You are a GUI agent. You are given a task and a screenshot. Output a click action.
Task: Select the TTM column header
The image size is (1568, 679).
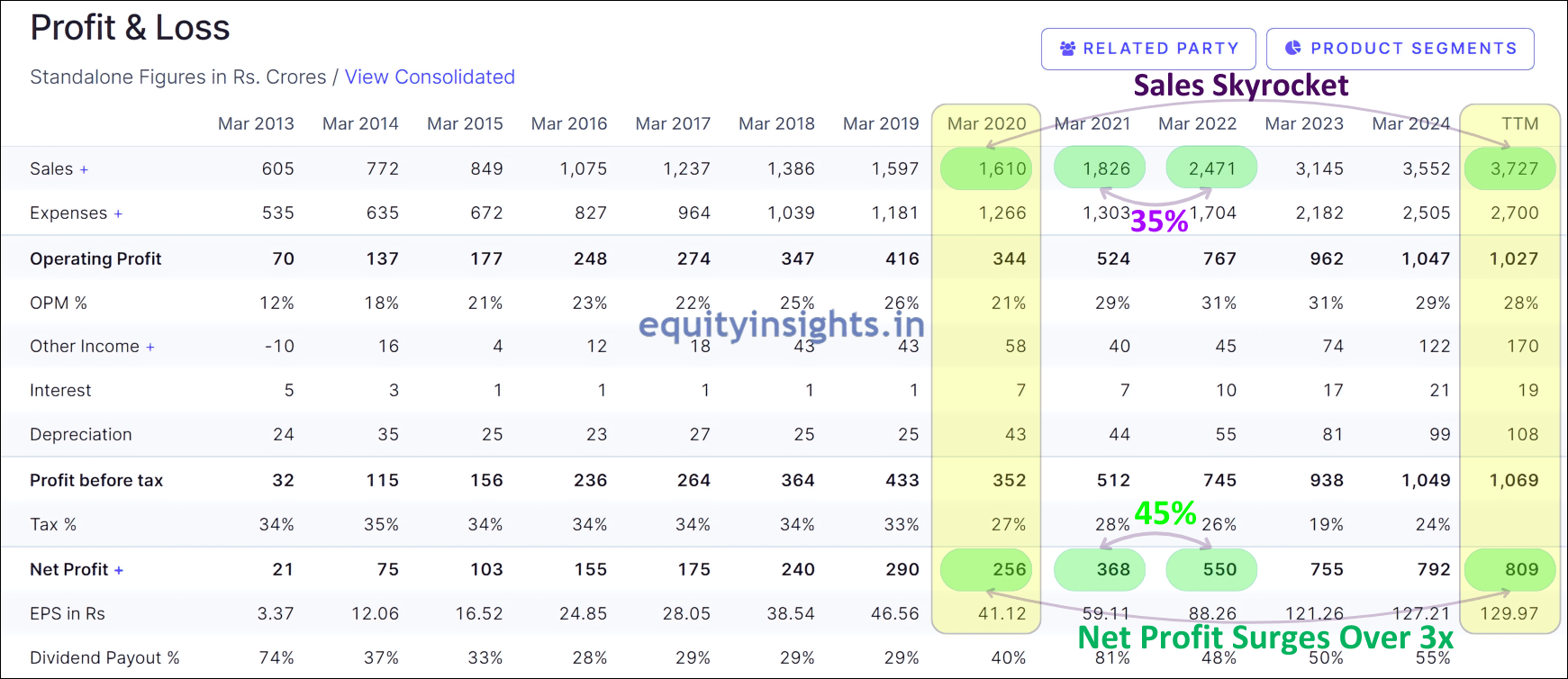[1519, 123]
